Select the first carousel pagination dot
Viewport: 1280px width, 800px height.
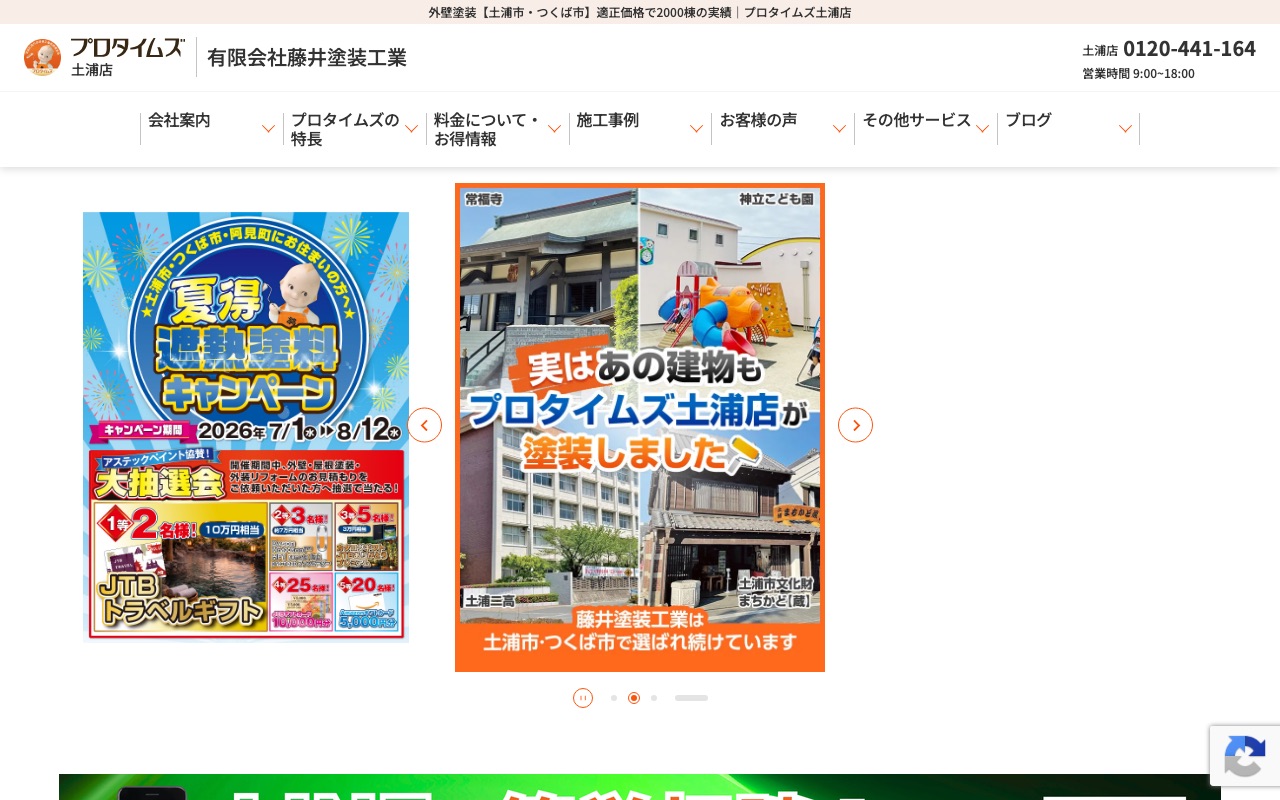pyautogui.click(x=614, y=698)
